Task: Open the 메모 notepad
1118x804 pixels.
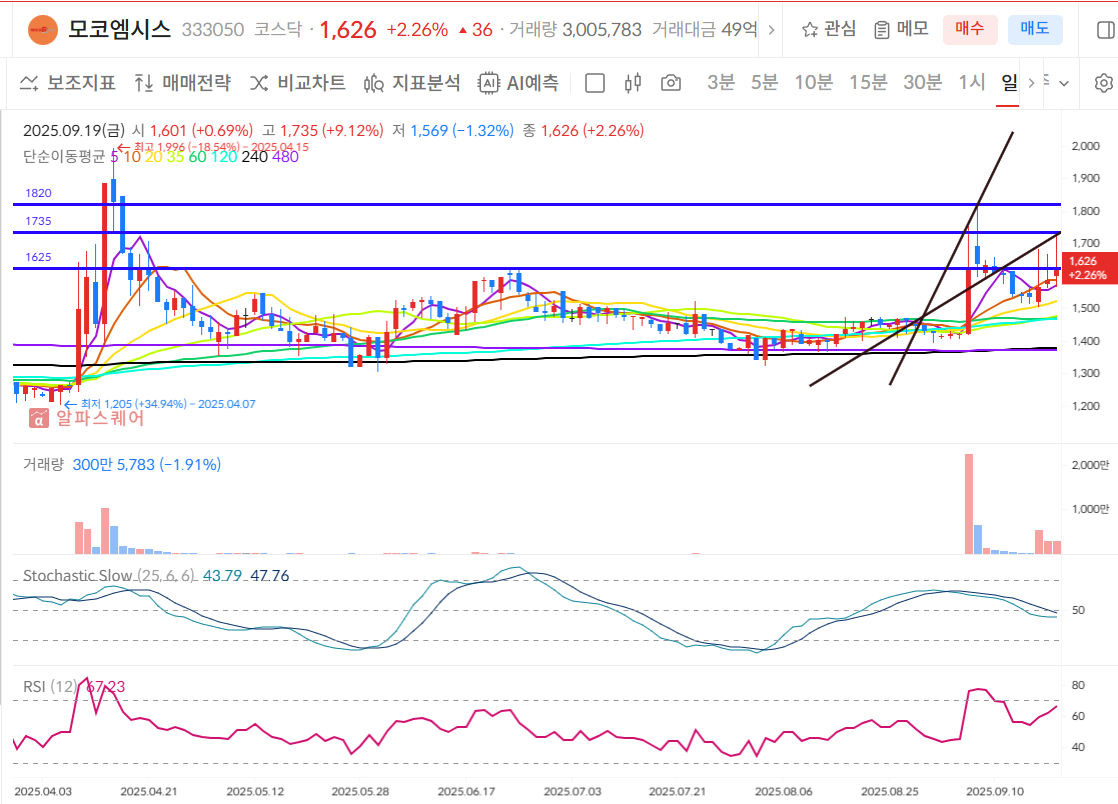Action: 901,29
